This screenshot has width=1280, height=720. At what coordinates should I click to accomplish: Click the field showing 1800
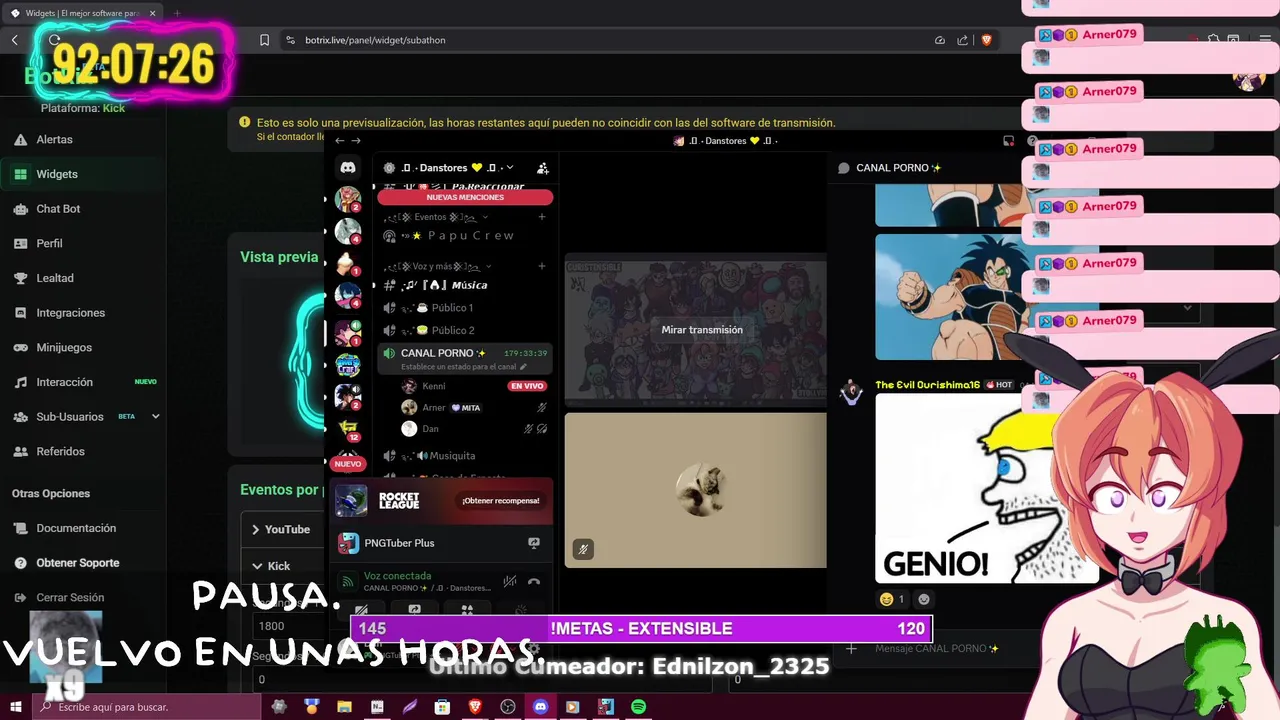[x=290, y=626]
